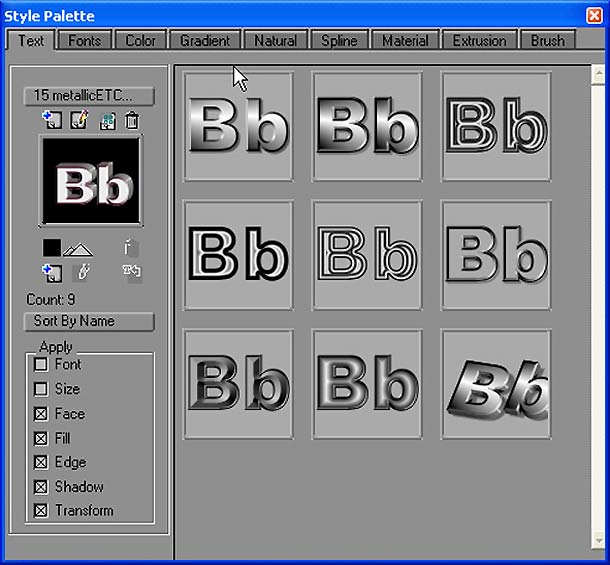
Task: Click the add icon below the black swatch
Action: click(x=52, y=272)
